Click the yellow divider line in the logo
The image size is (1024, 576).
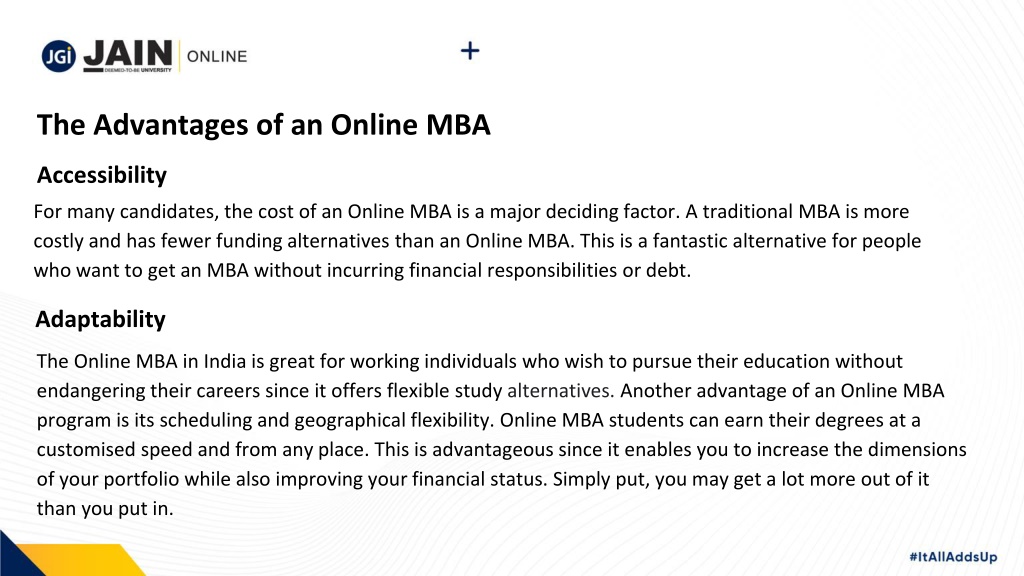click(x=180, y=56)
